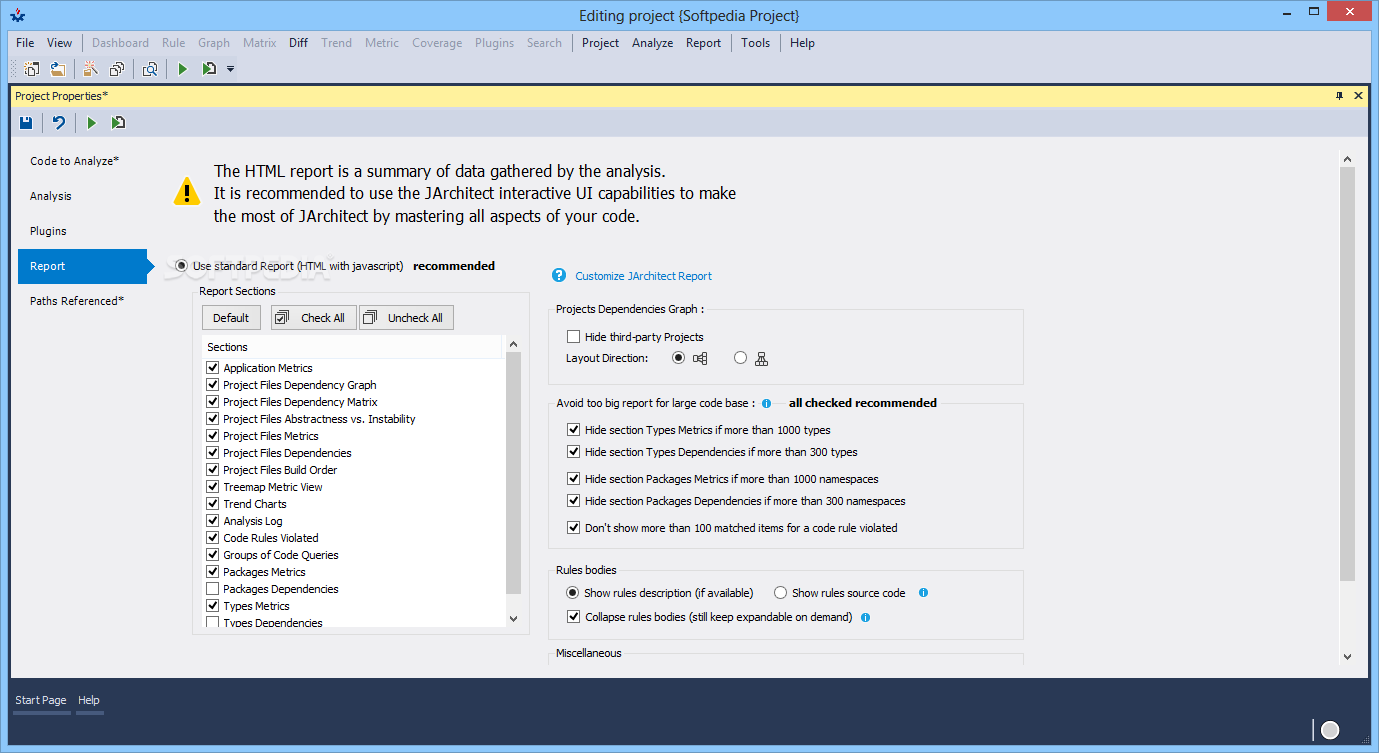Select Use standard Report radio button

(x=181, y=266)
